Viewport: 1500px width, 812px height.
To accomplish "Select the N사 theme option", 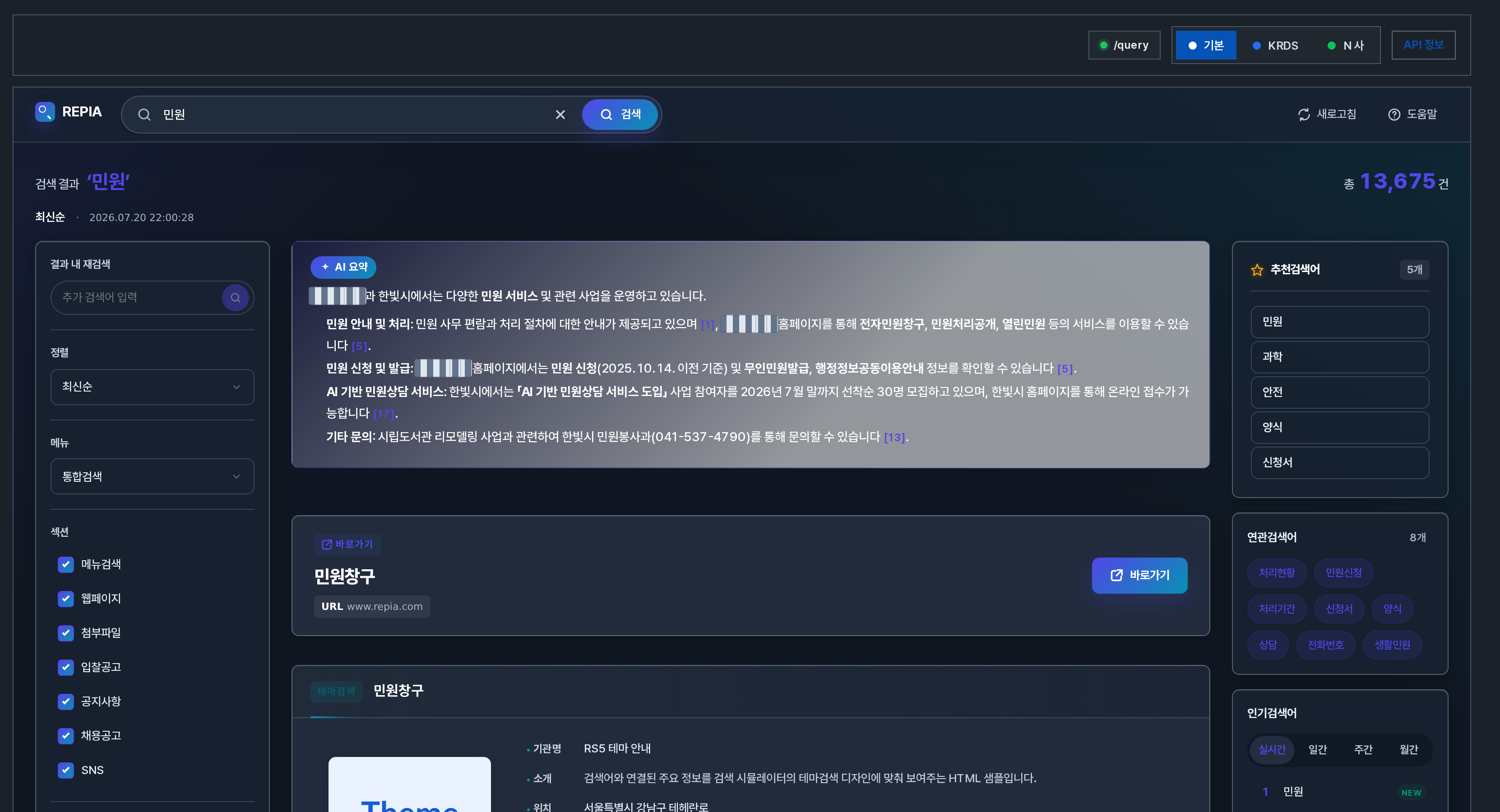I will pos(1346,46).
